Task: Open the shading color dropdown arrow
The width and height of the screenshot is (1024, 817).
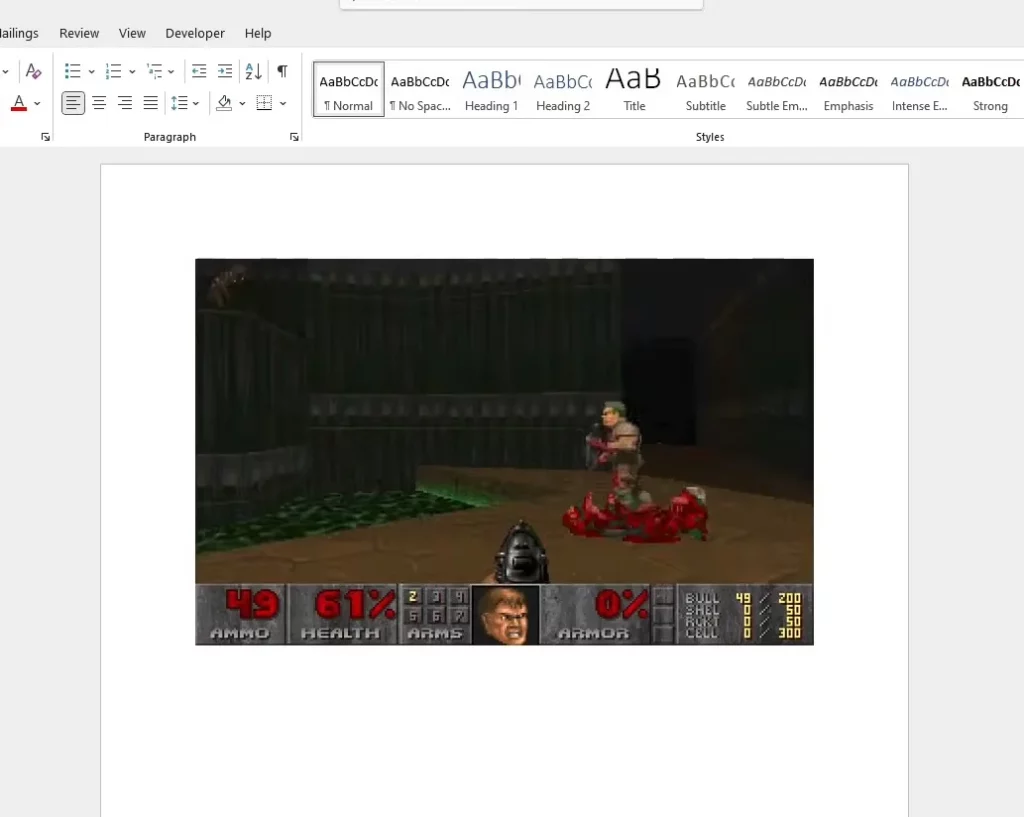Action: [x=242, y=103]
